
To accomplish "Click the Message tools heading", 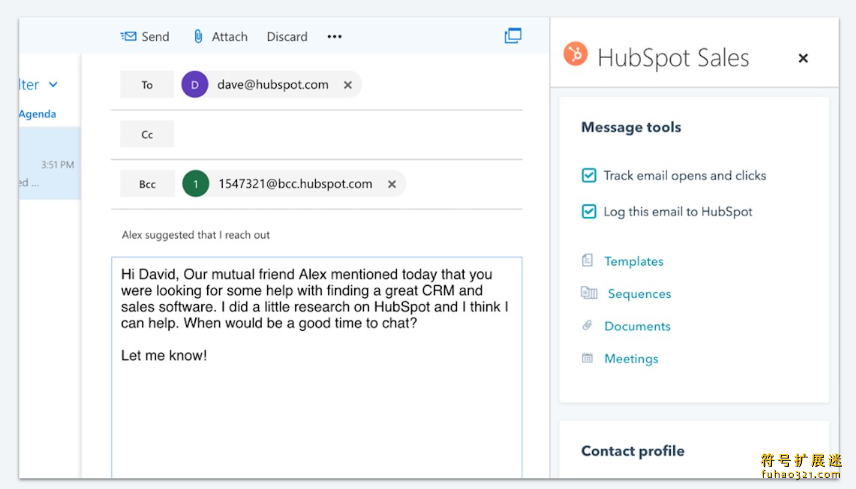I will coord(631,127).
